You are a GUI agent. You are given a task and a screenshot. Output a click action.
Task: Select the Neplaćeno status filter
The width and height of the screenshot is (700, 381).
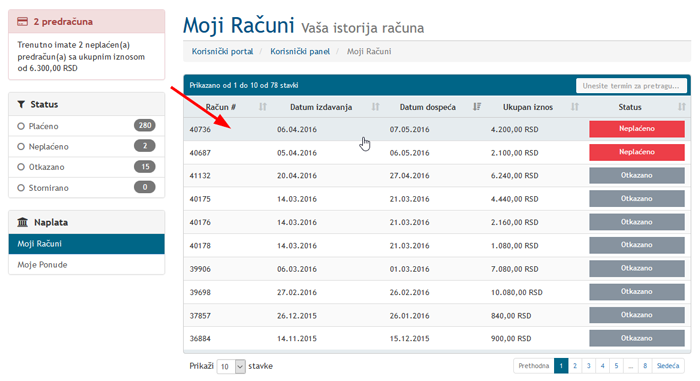[86, 147]
